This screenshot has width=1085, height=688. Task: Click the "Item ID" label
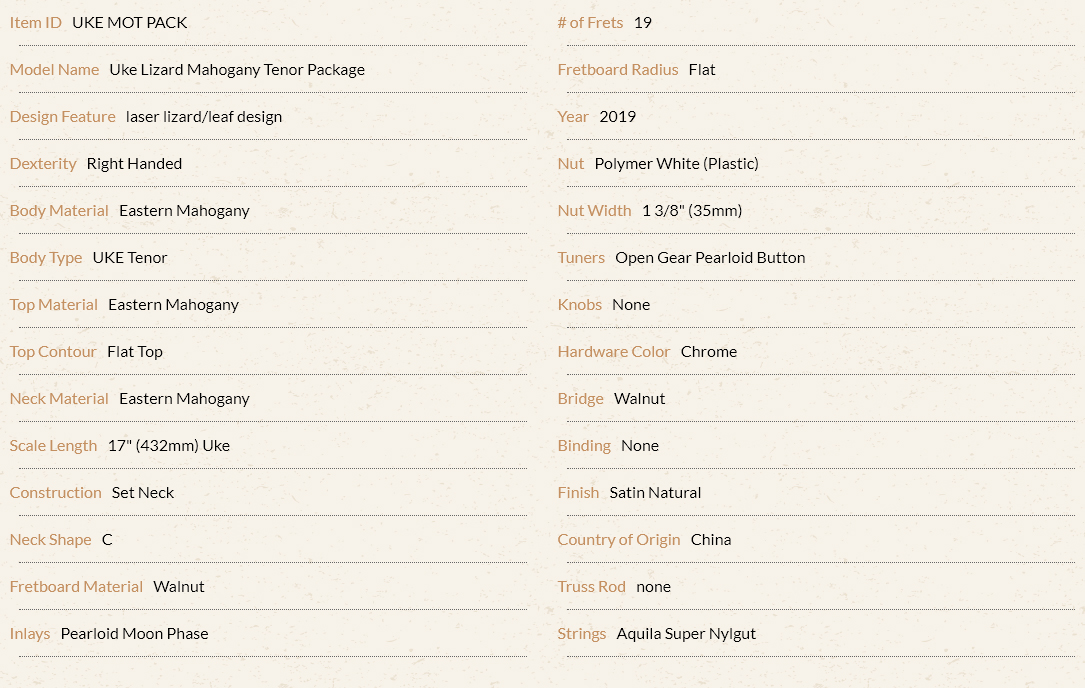click(35, 23)
